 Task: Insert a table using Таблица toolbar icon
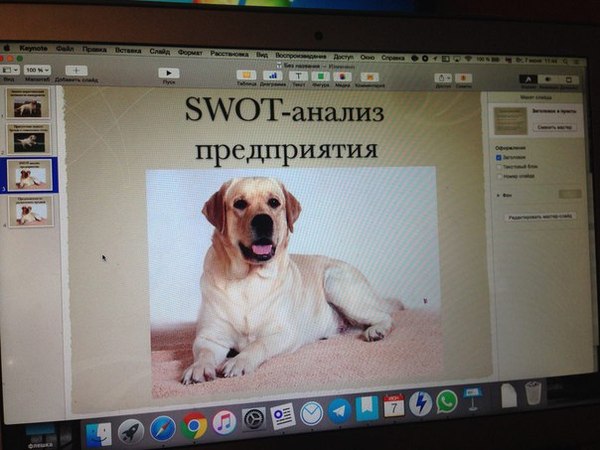(x=246, y=75)
